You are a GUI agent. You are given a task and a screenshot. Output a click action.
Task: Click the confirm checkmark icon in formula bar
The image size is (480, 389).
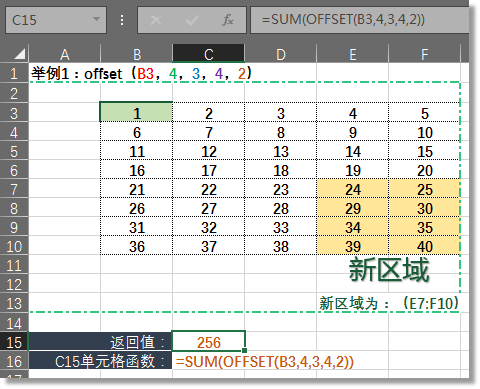pos(192,20)
